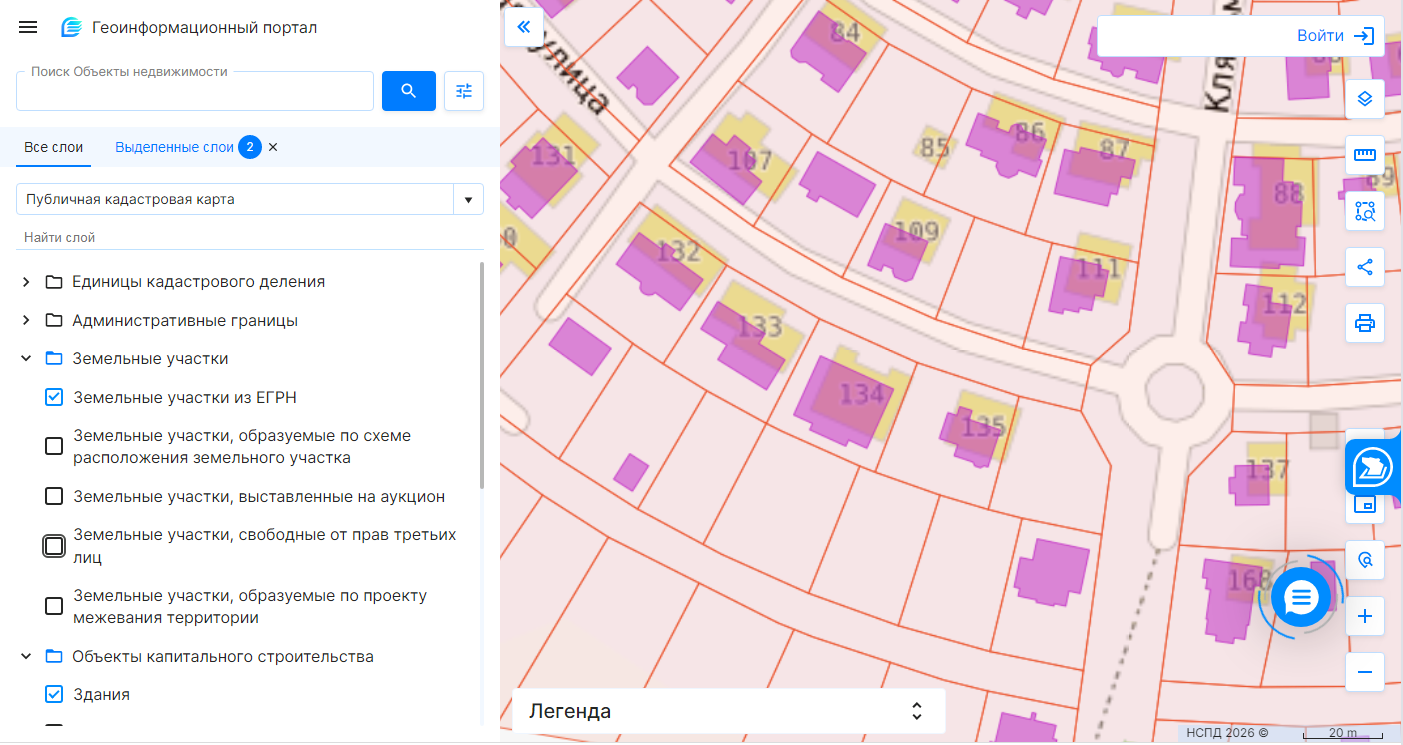Open the chat support bubble
Viewport: 1403px width, 745px height.
(x=1299, y=598)
